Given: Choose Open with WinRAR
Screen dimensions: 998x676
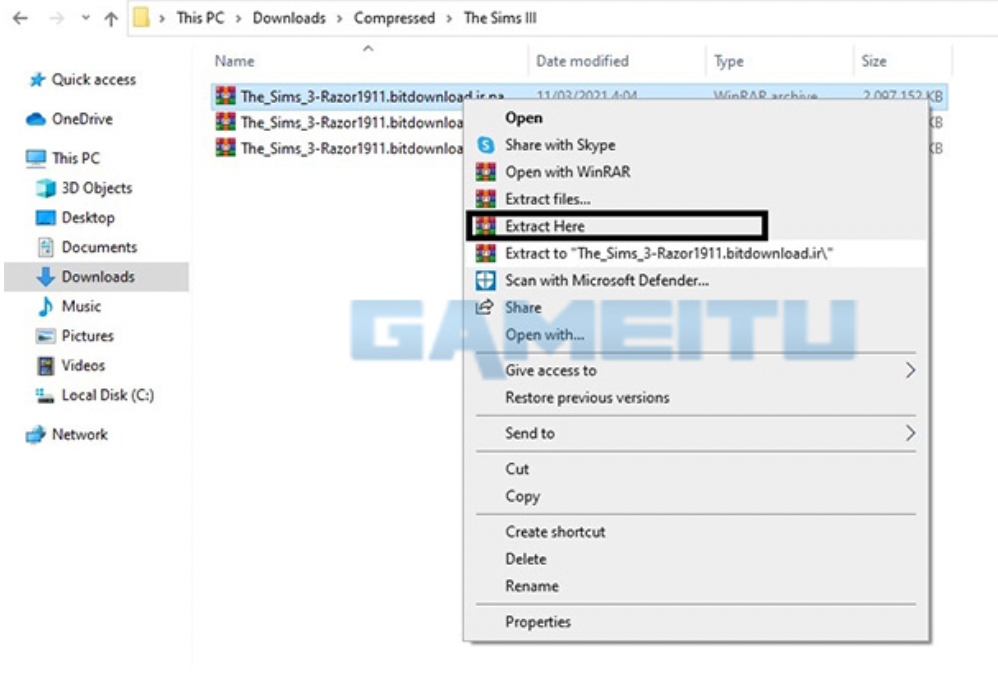Looking at the screenshot, I should coord(568,173).
